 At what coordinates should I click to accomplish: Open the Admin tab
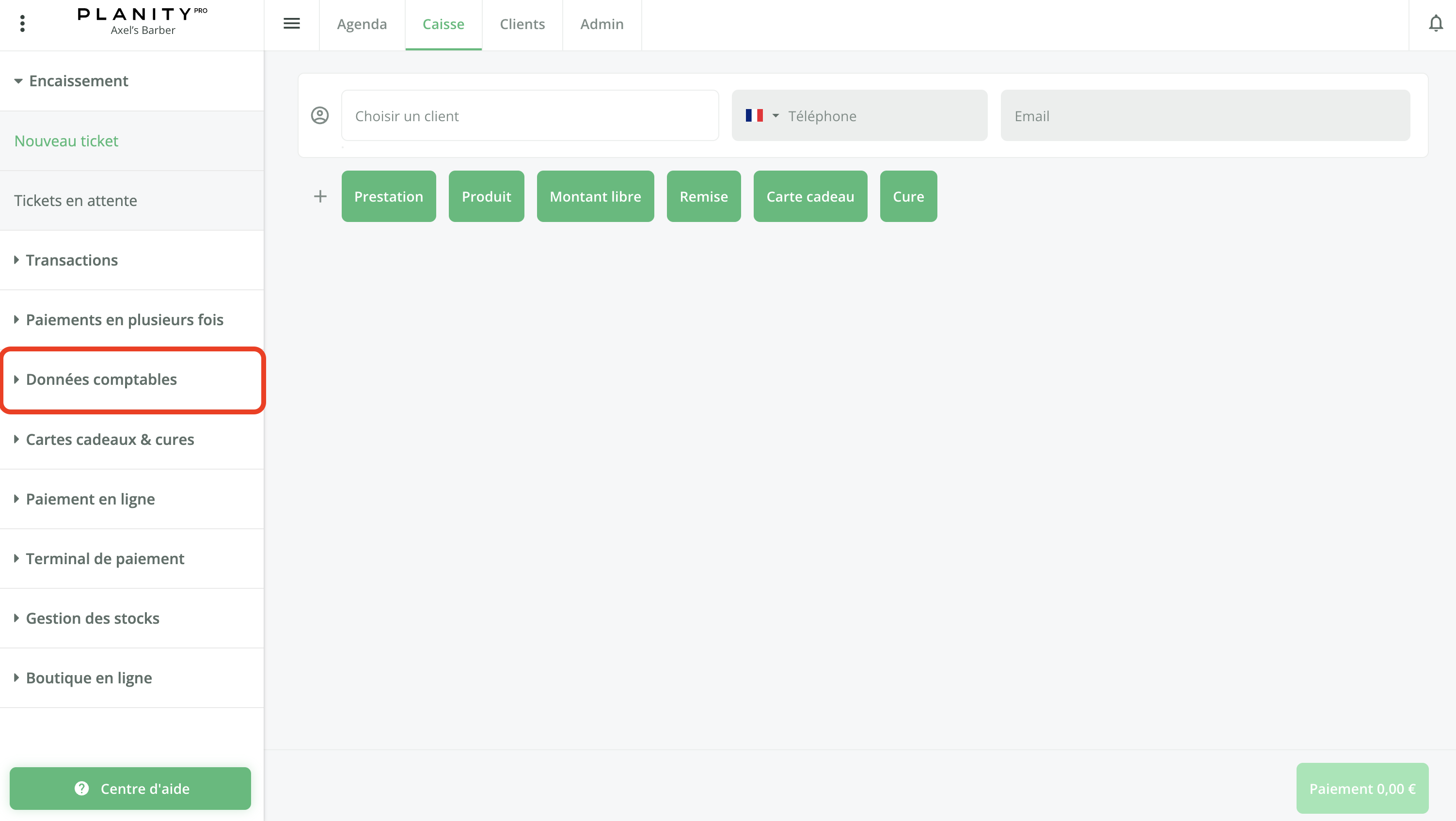coord(602,24)
